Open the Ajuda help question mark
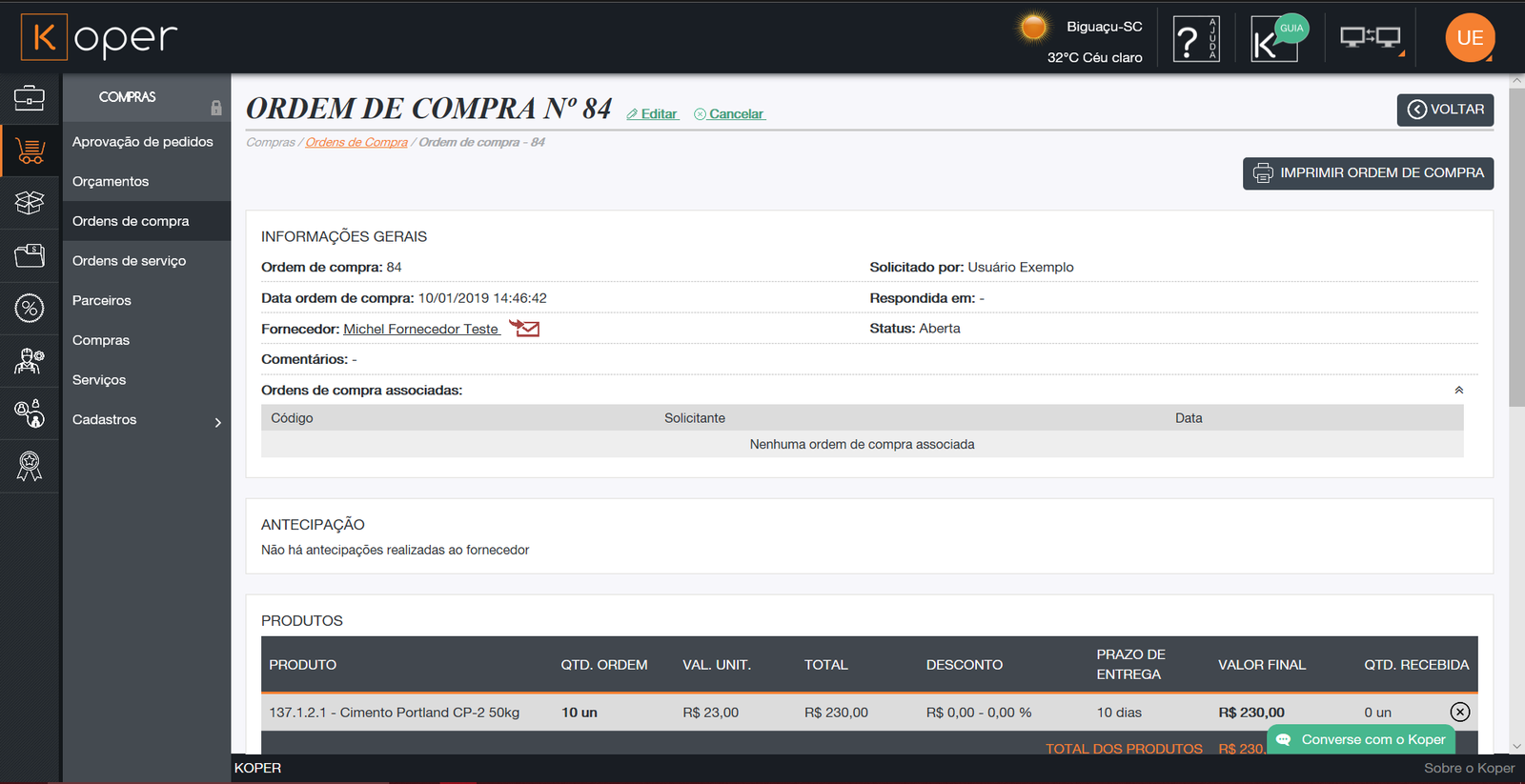 coord(1195,40)
